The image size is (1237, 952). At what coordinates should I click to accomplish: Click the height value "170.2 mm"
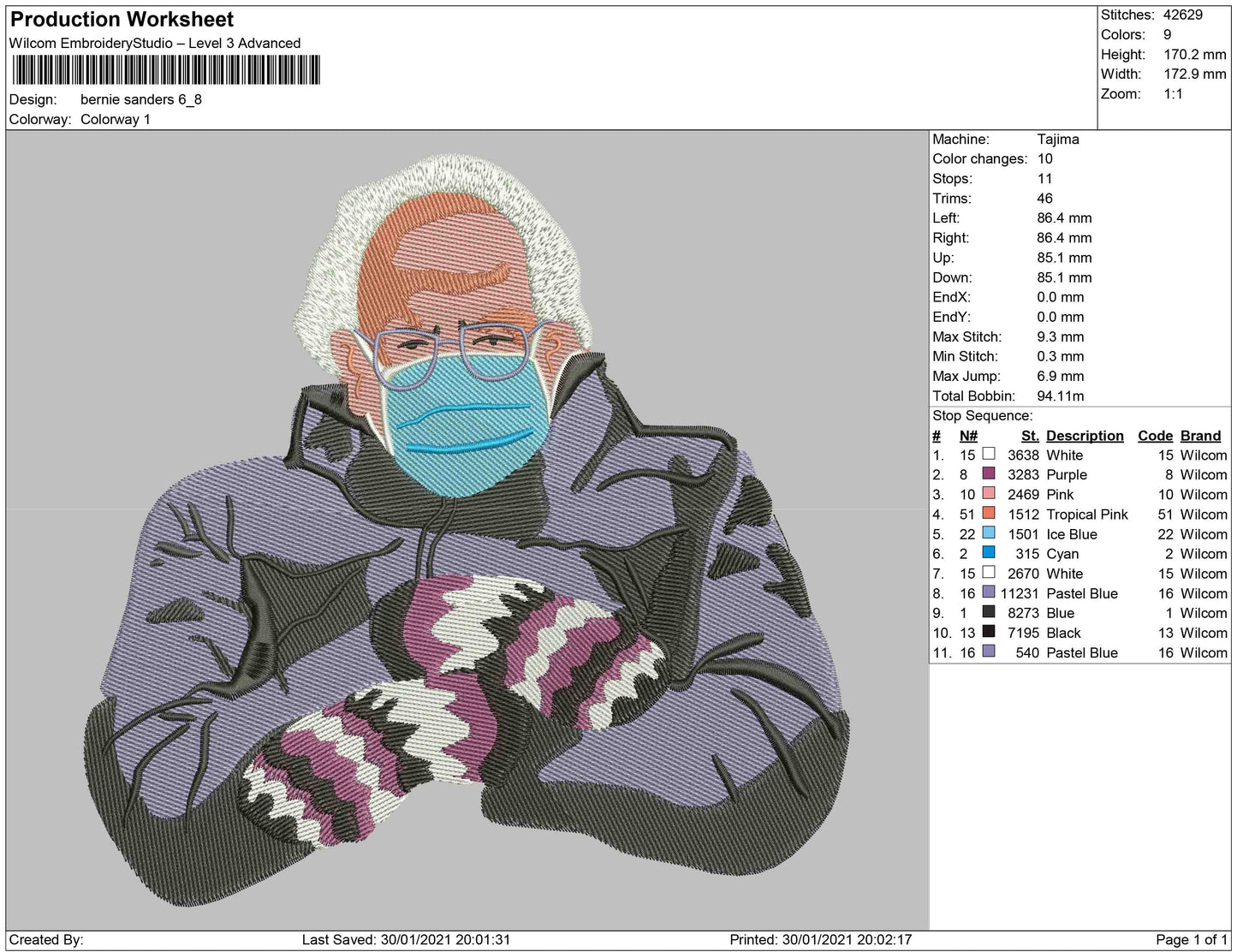[x=1195, y=54]
